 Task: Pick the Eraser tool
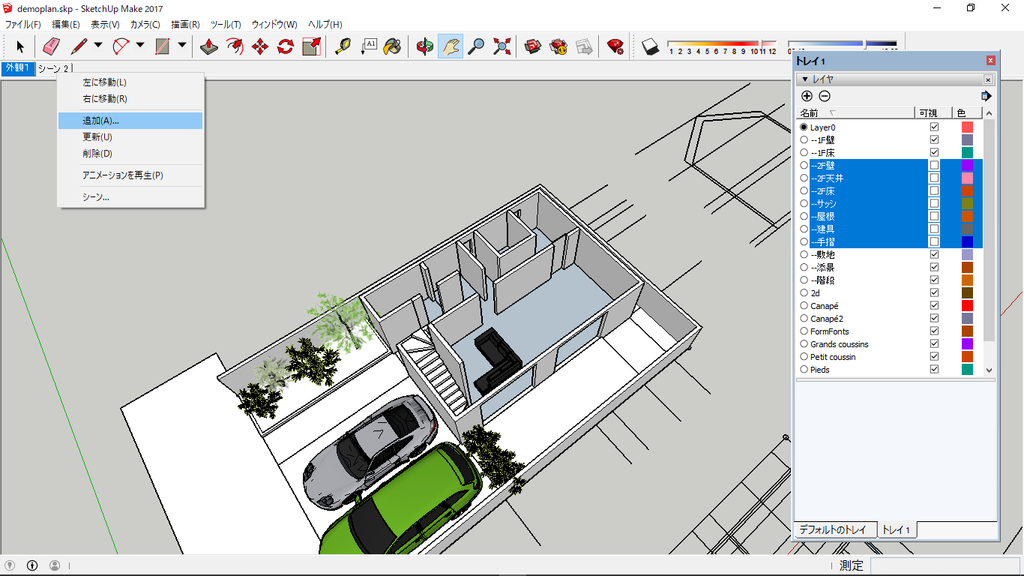(x=51, y=46)
